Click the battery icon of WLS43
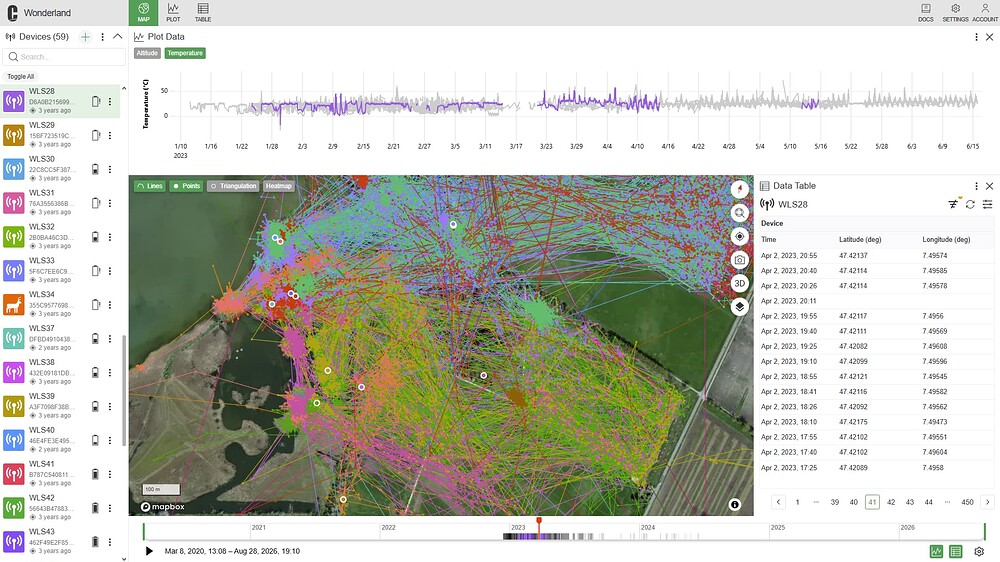The height and width of the screenshot is (562, 1000). click(x=96, y=542)
